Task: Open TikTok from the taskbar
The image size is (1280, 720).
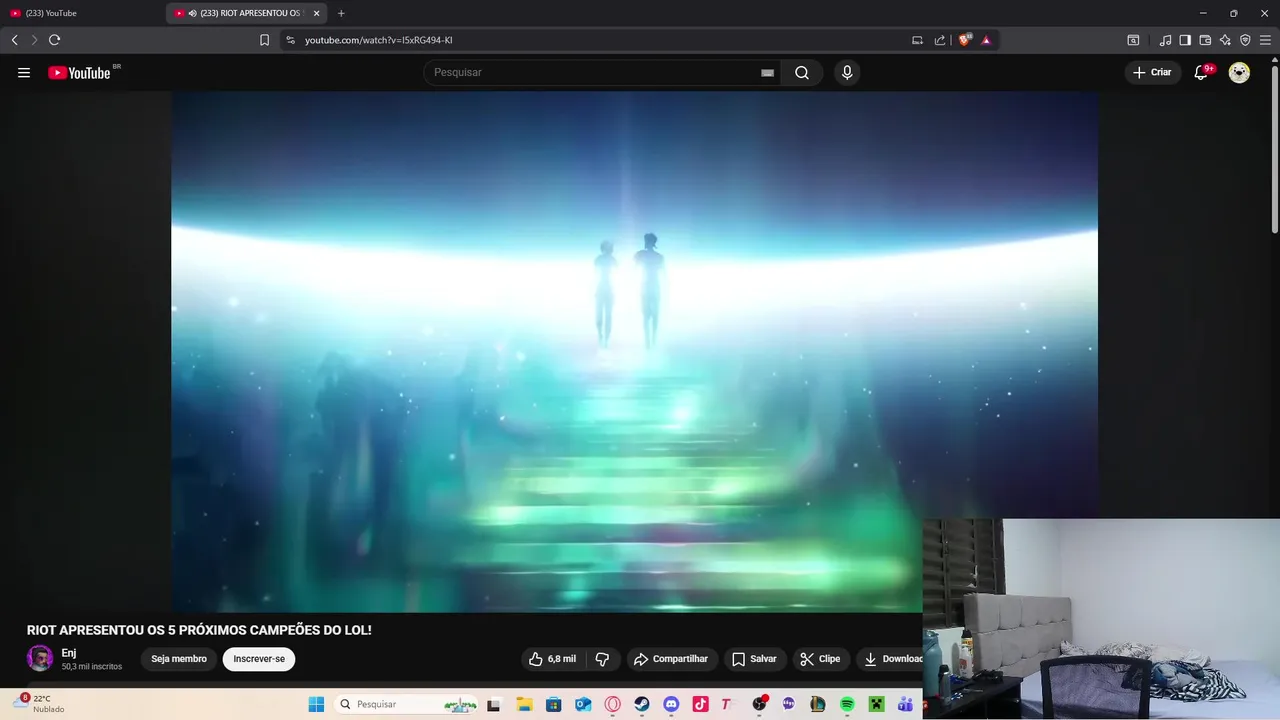Action: pos(700,704)
